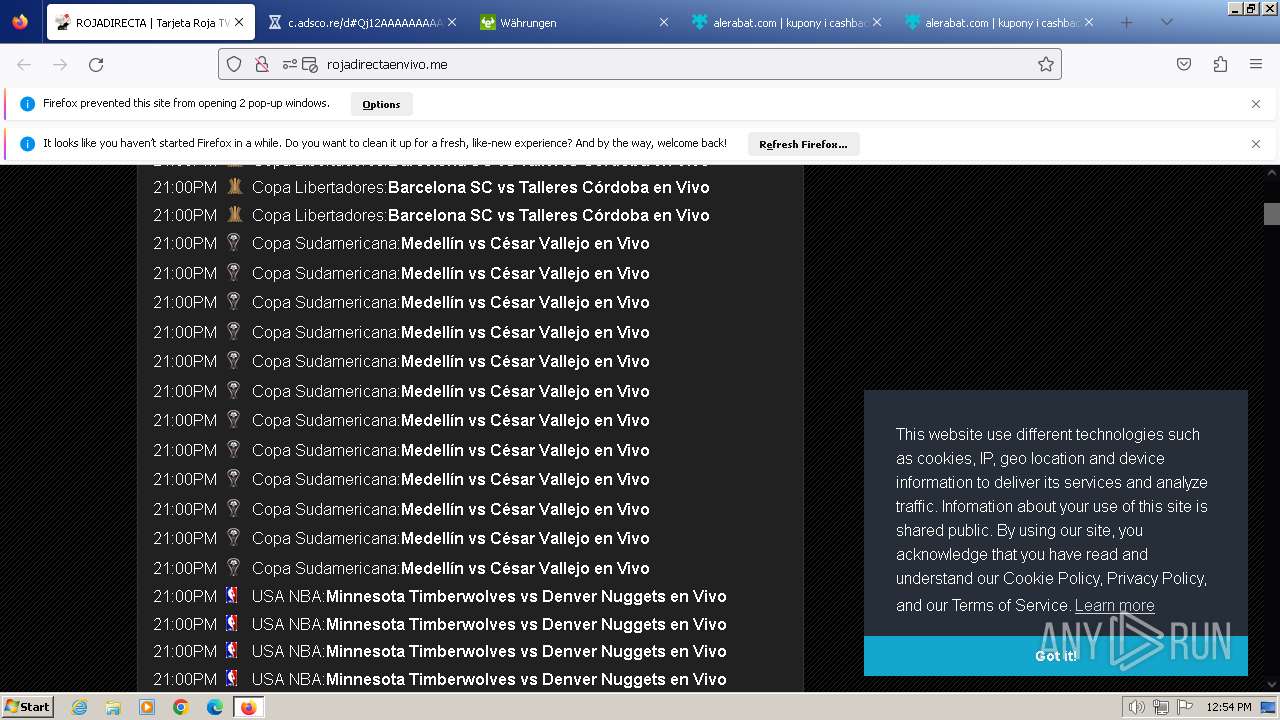Image resolution: width=1280 pixels, height=720 pixels.
Task: Open the Windows Start menu
Action: 28,707
